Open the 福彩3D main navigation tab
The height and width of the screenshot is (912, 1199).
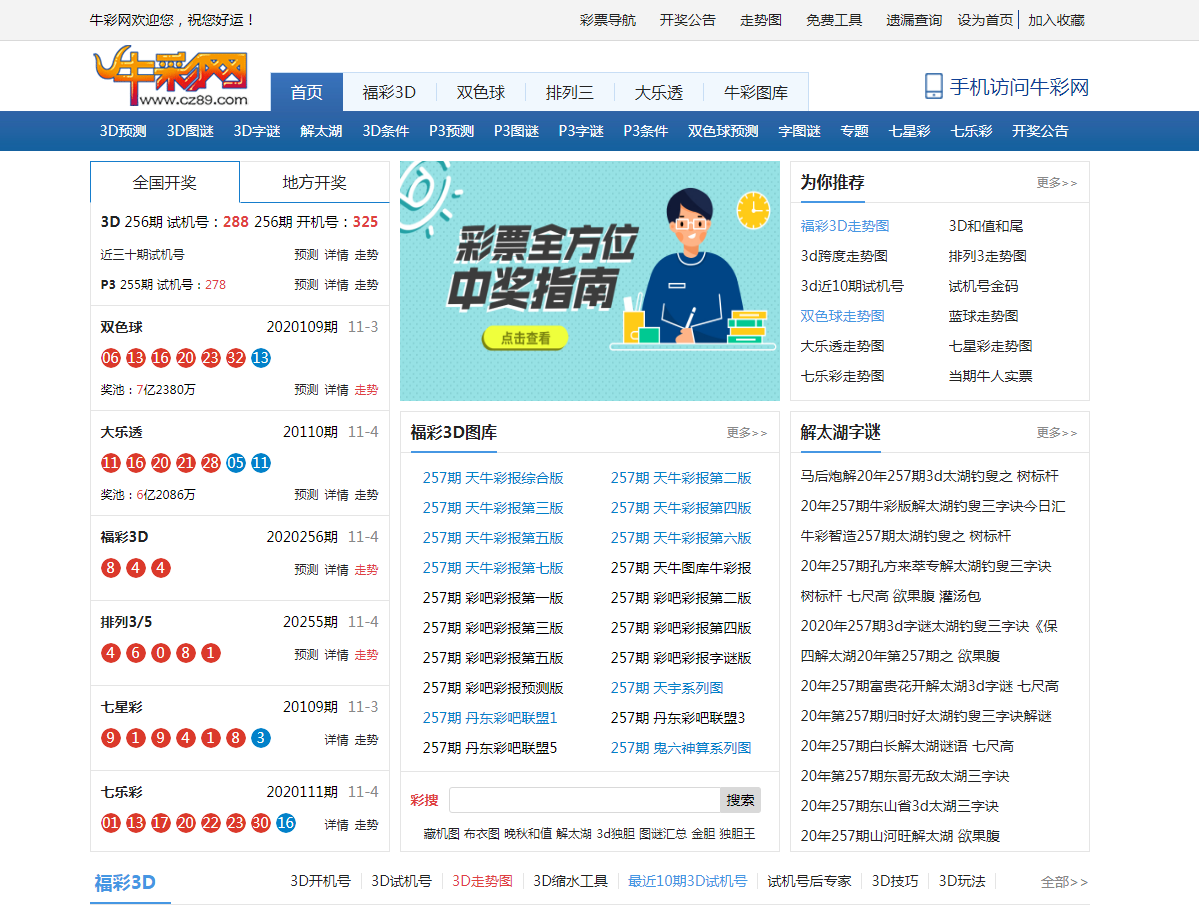click(389, 93)
